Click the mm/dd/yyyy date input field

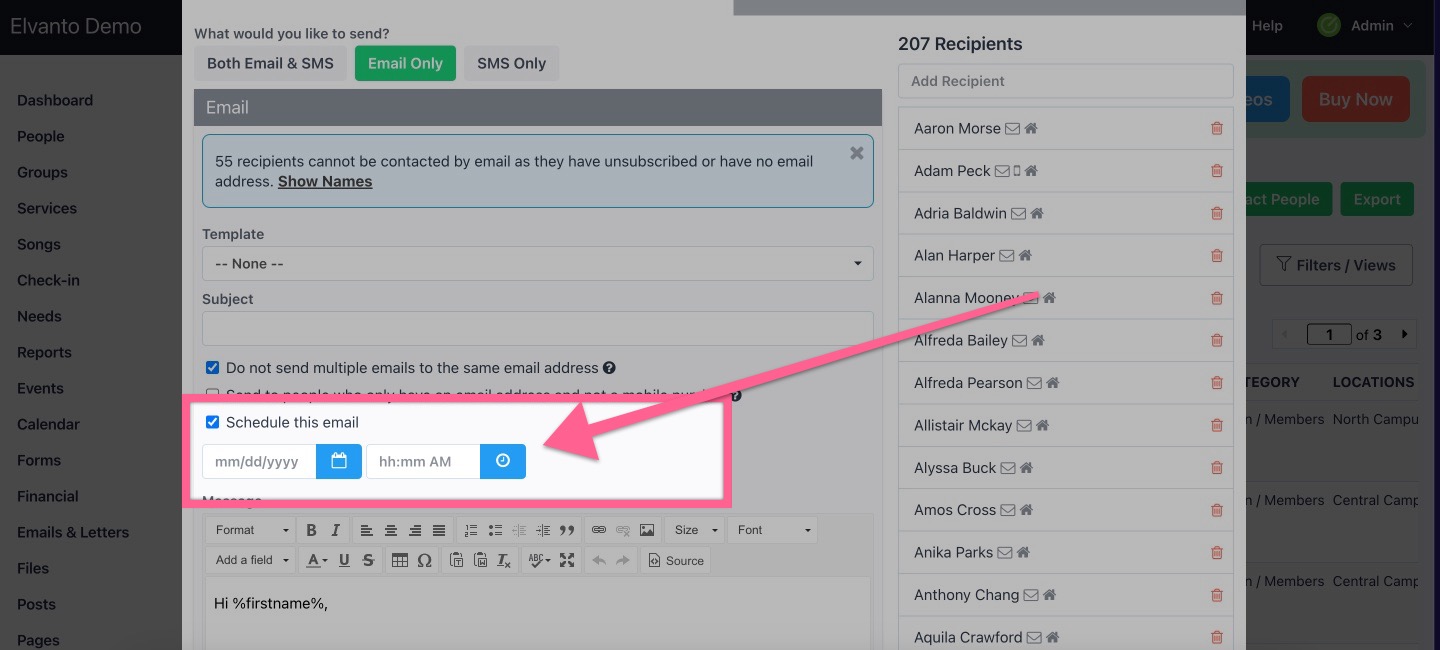click(258, 461)
